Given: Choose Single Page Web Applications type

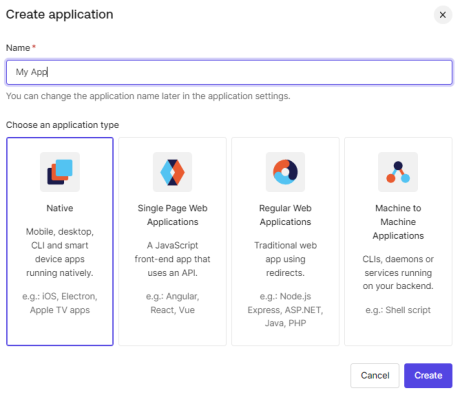Looking at the screenshot, I should [x=172, y=241].
